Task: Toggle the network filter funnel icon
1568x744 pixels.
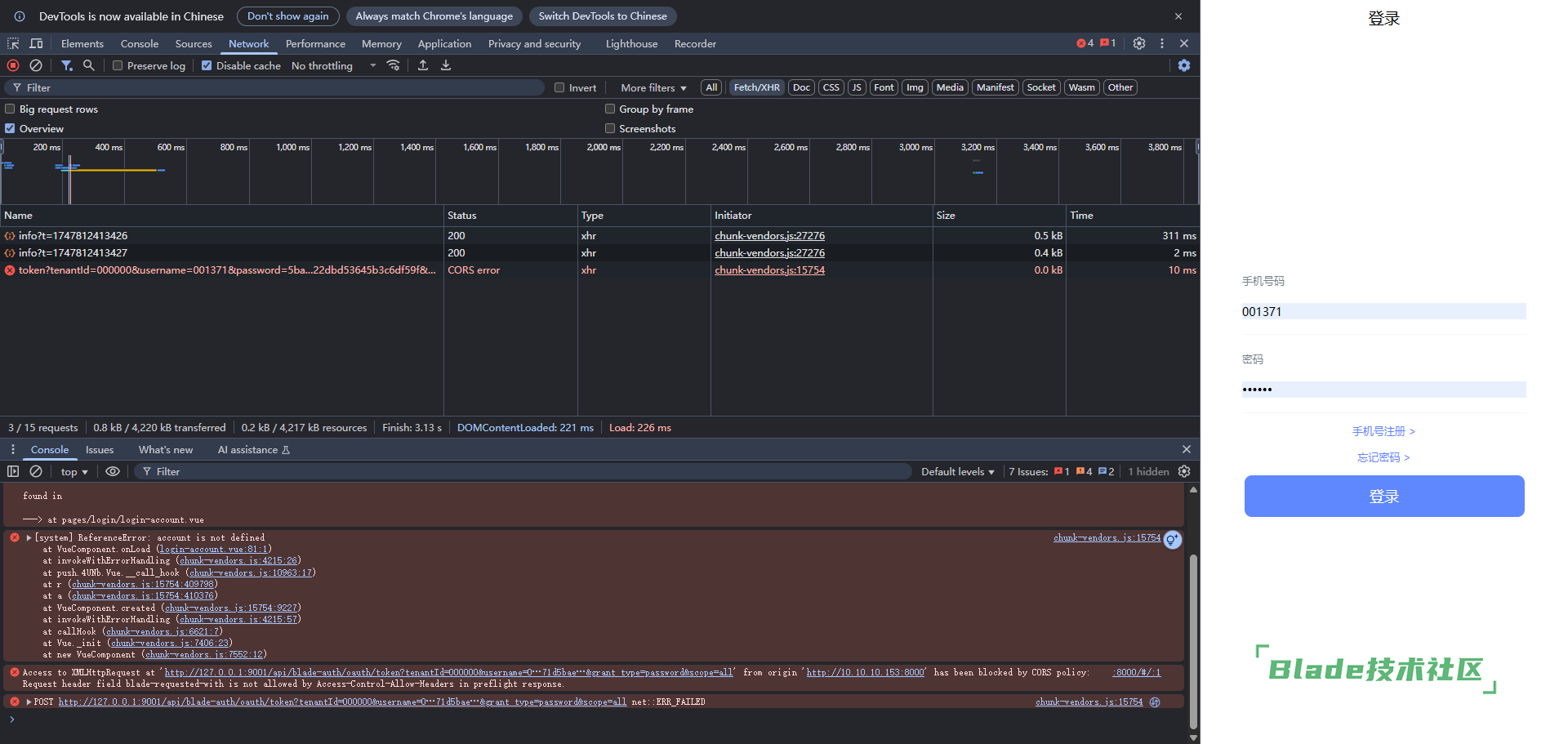Action: [67, 65]
